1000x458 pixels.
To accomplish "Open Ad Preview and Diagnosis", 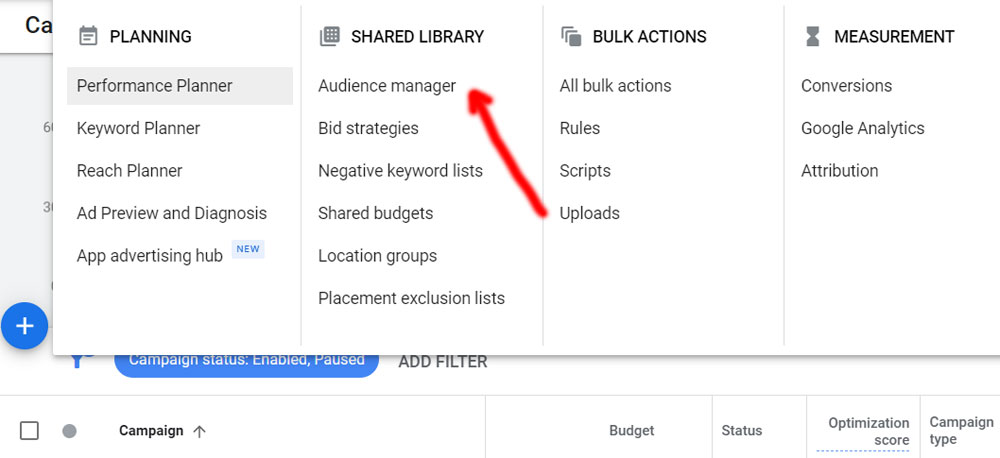I will point(172,213).
